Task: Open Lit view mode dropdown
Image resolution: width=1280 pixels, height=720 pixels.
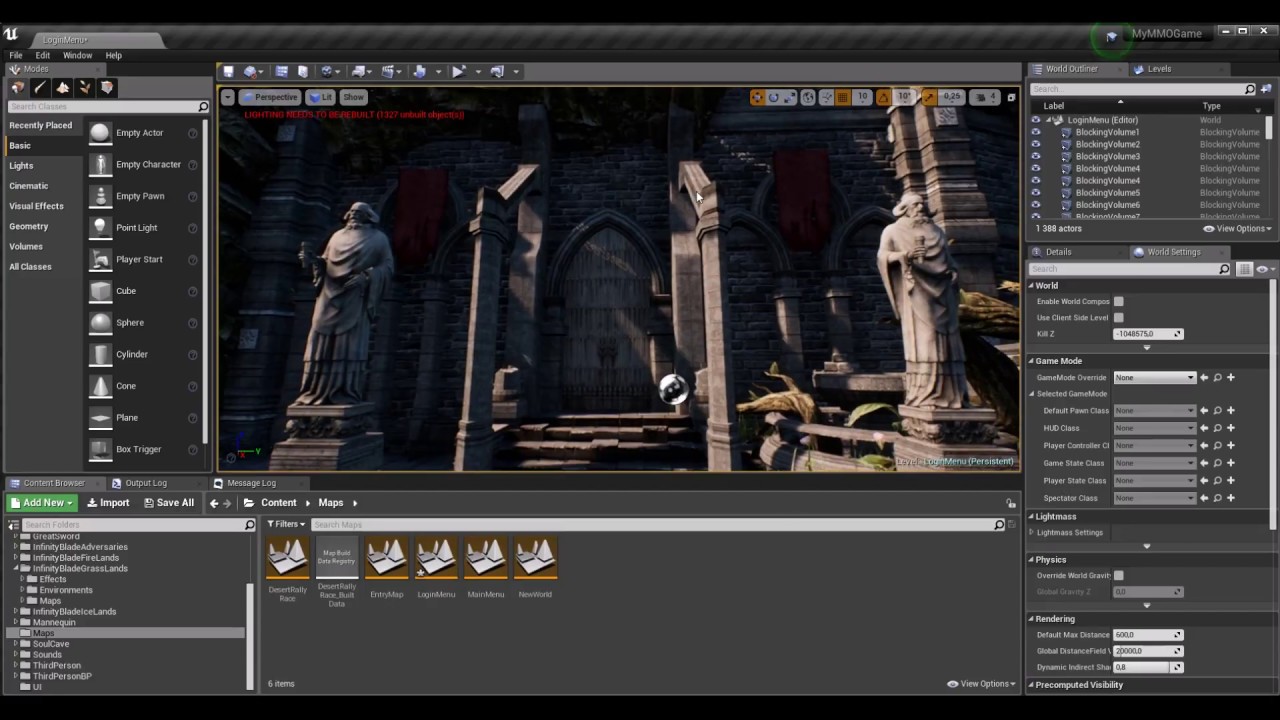Action: pos(321,97)
